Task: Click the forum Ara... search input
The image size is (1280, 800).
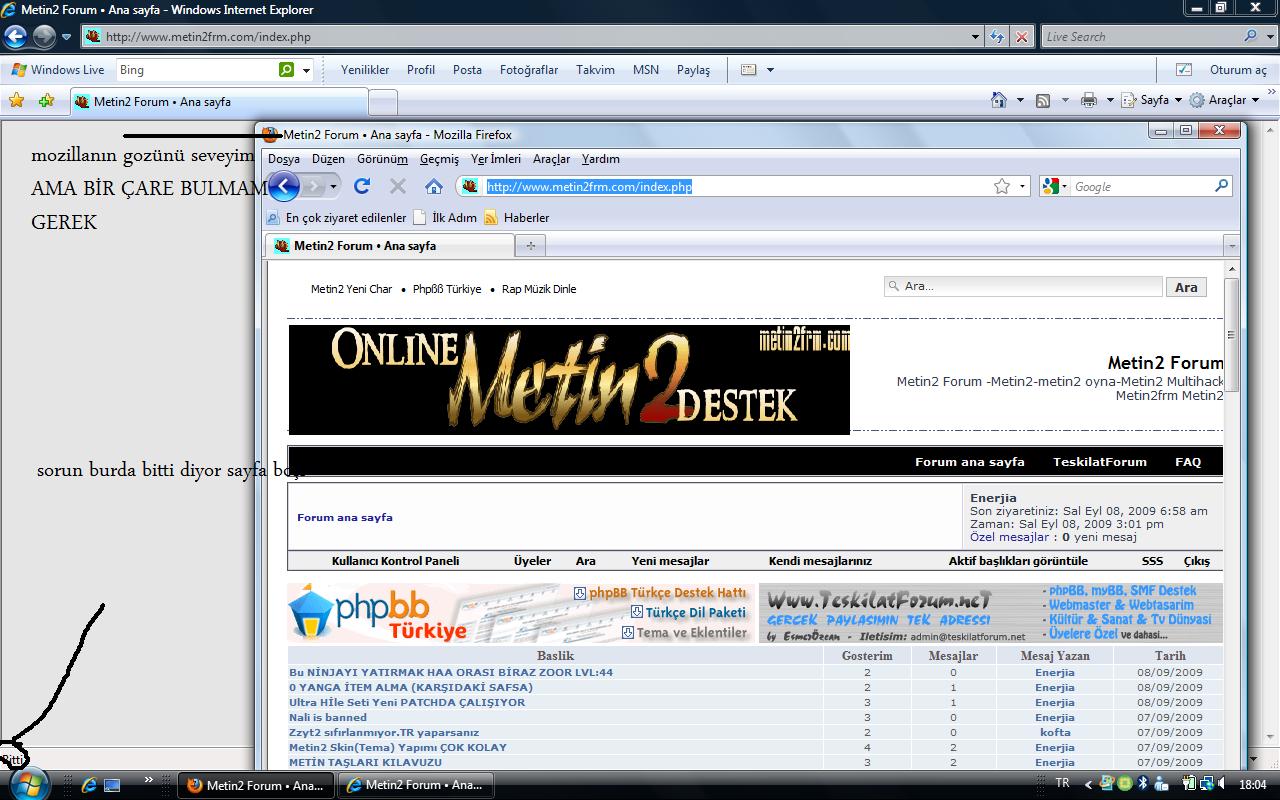Action: pyautogui.click(x=1024, y=286)
